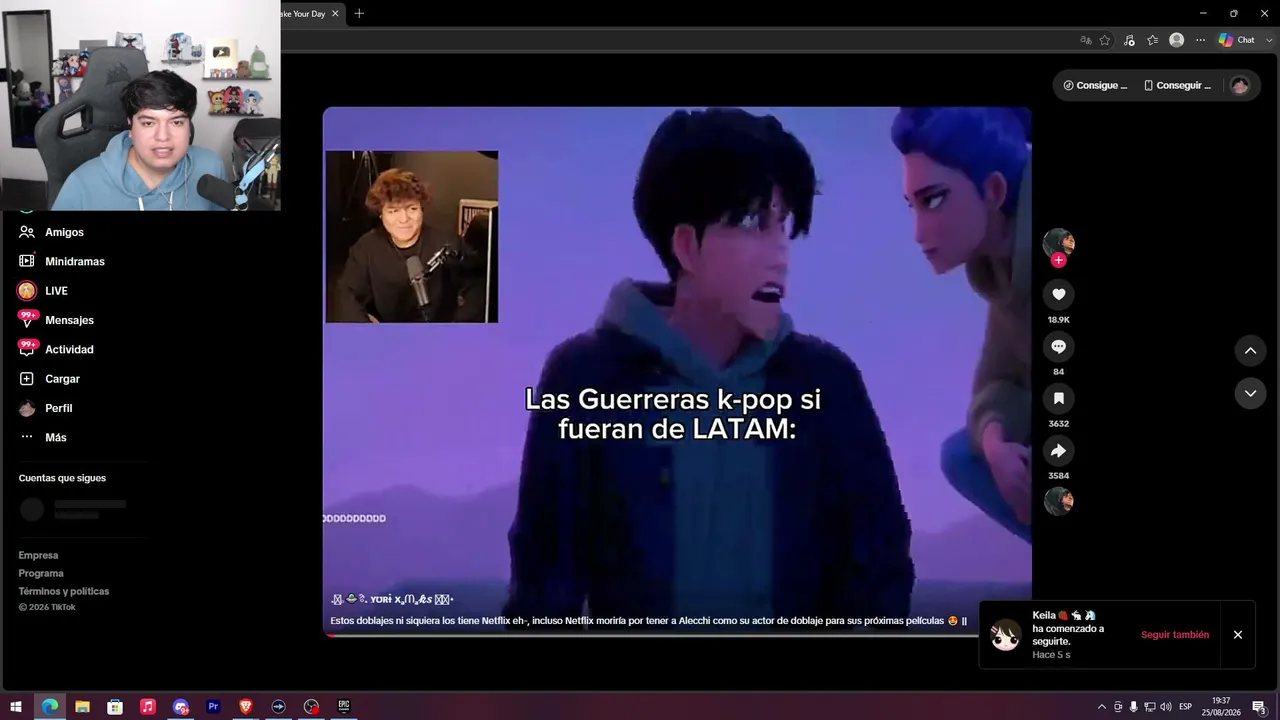
Task: Open a new browser tab
Action: pos(359,13)
